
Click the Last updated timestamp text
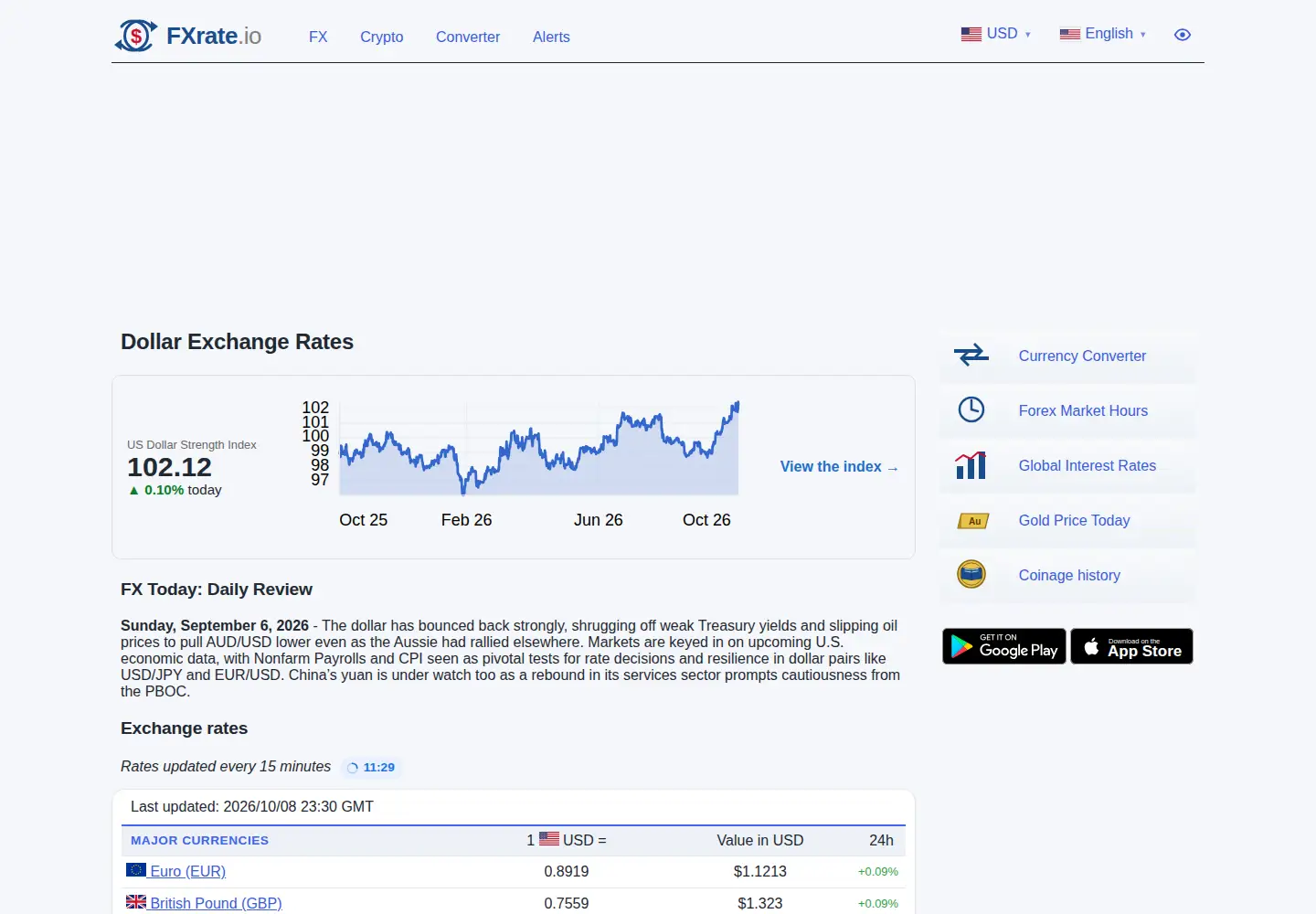[252, 806]
